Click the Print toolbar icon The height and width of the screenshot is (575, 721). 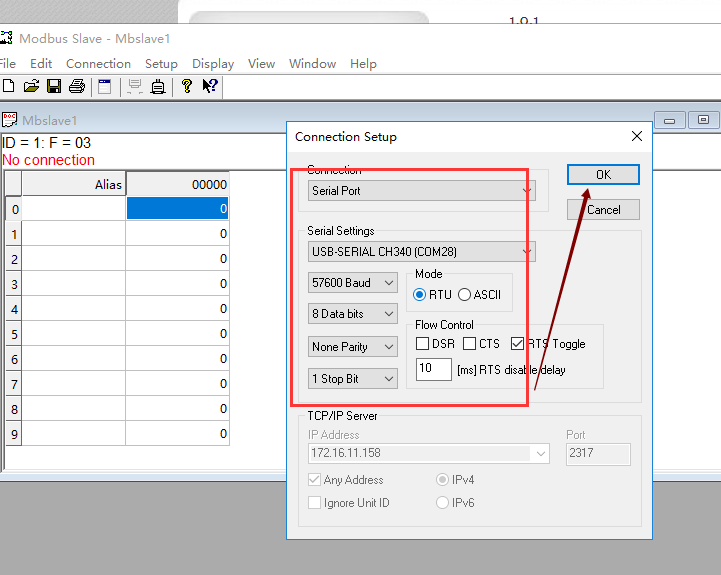point(77,87)
